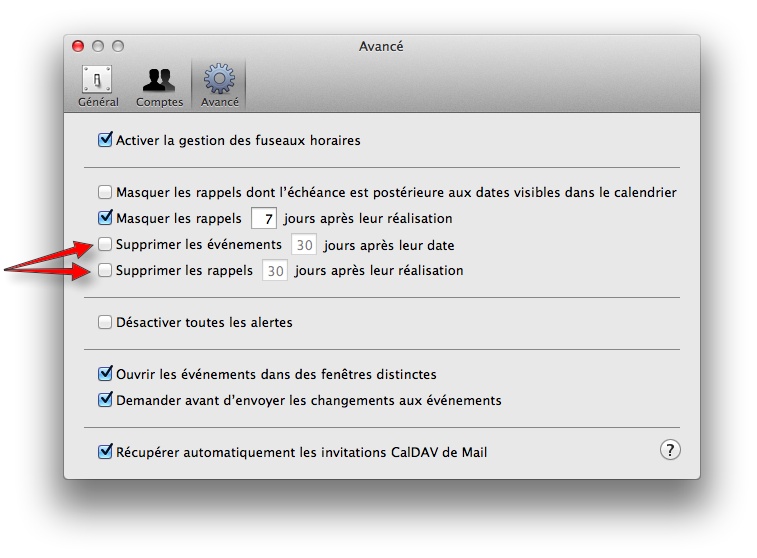Close the Avancé preferences window

point(79,46)
